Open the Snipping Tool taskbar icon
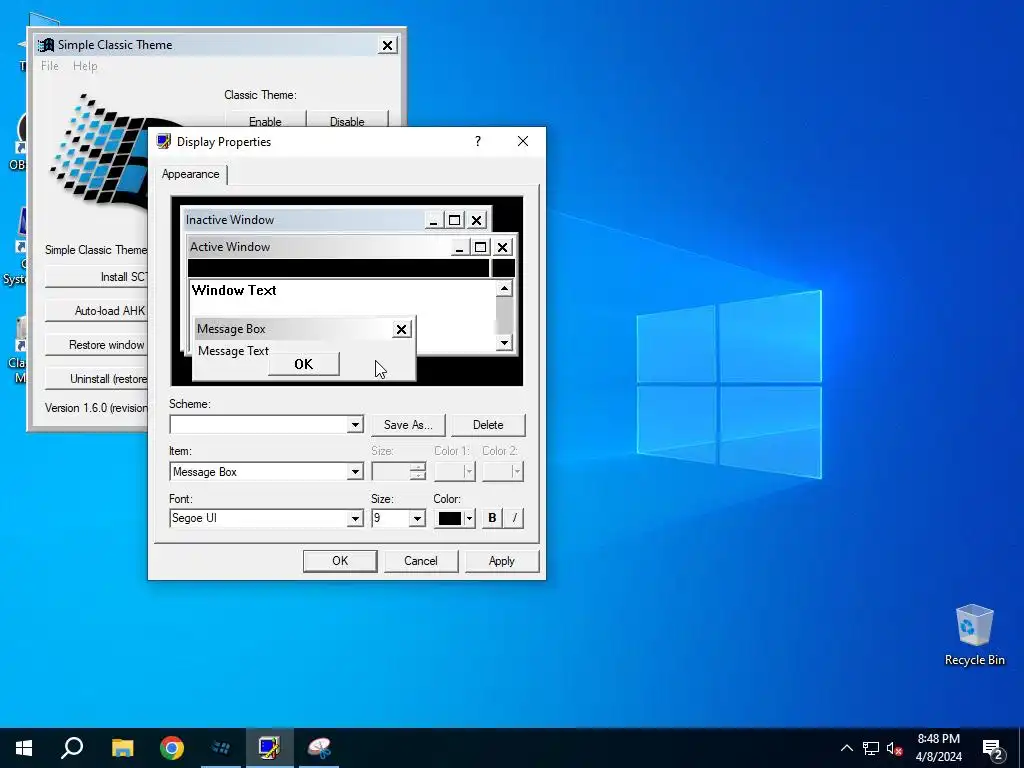Viewport: 1024px width, 768px height. (319, 748)
